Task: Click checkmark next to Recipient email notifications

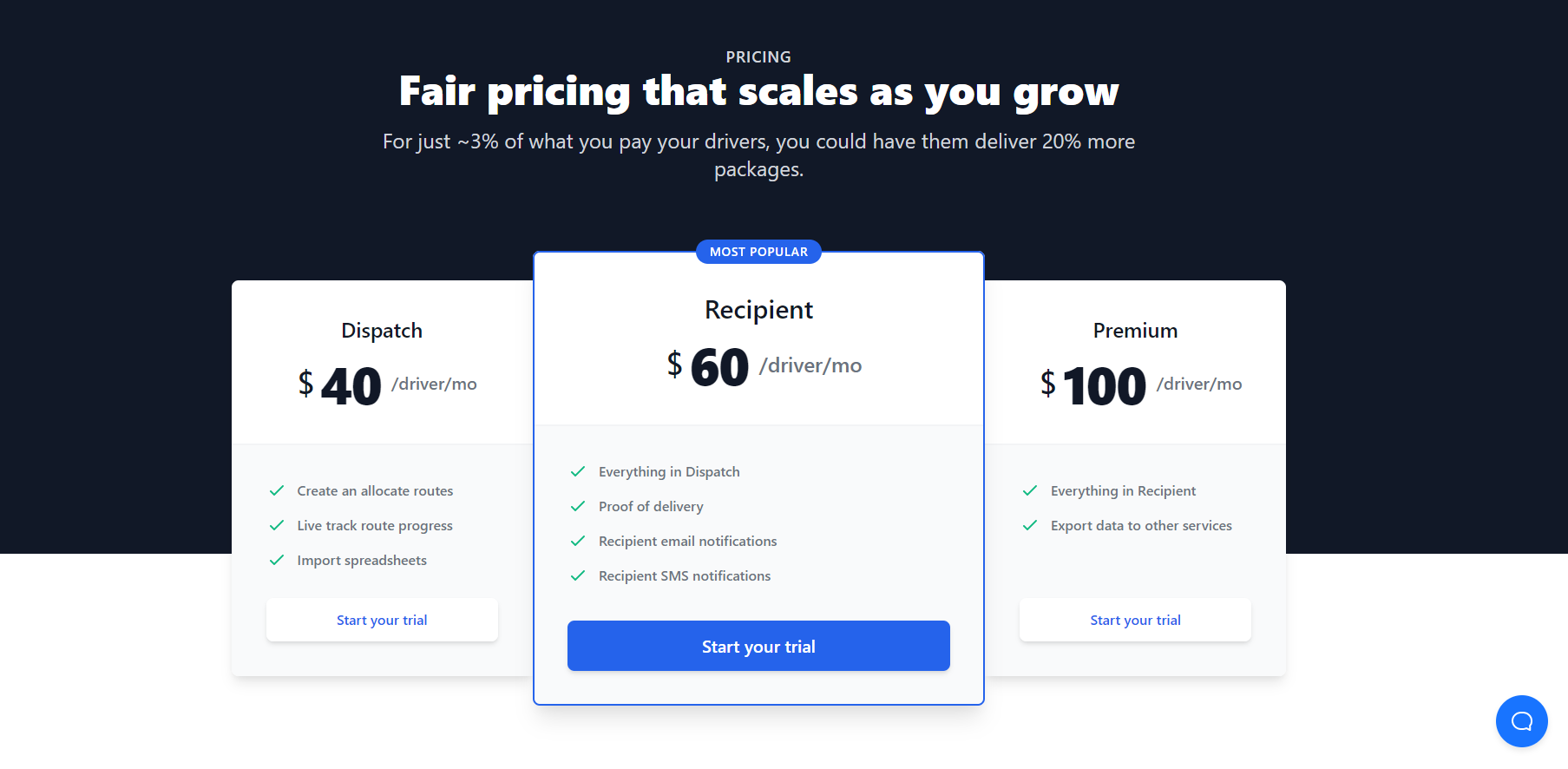Action: pos(578,541)
